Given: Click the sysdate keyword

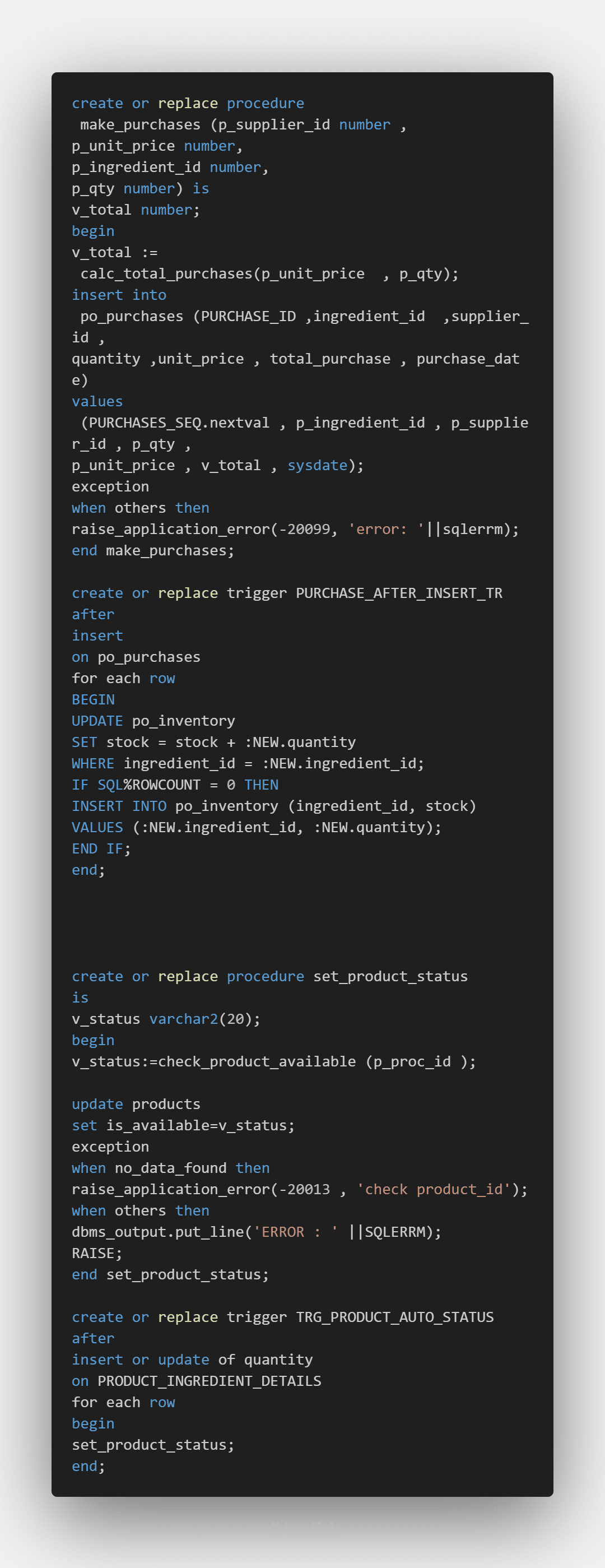Looking at the screenshot, I should tap(317, 466).
